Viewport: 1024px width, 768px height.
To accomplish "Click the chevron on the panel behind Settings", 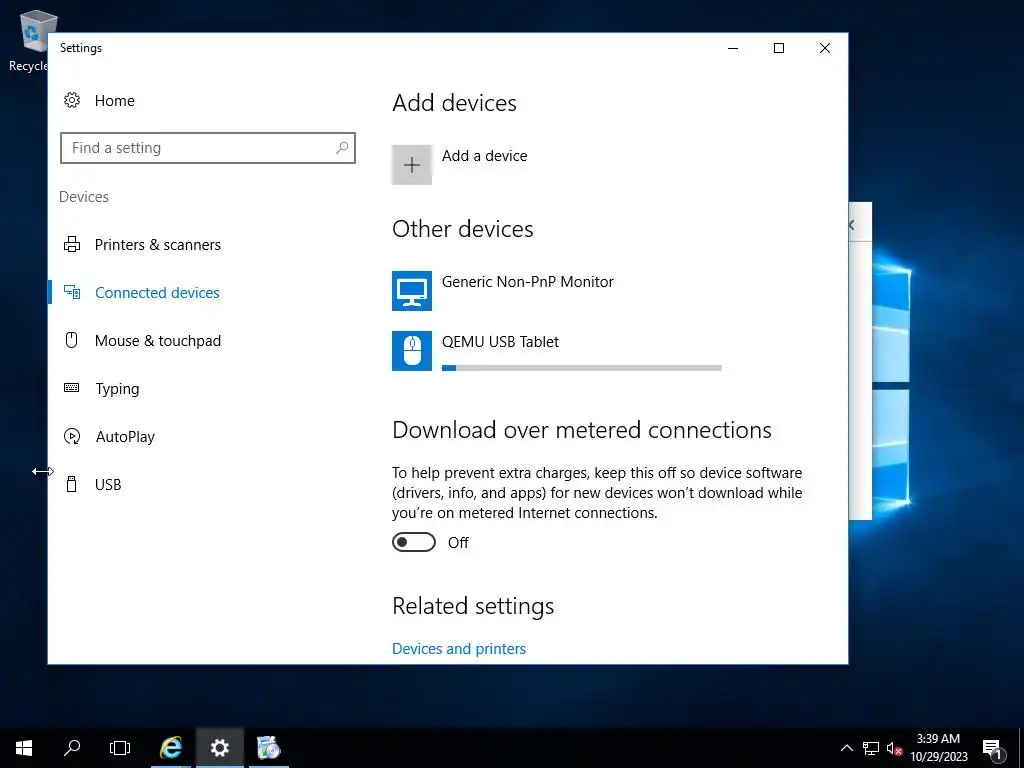I will point(851,225).
